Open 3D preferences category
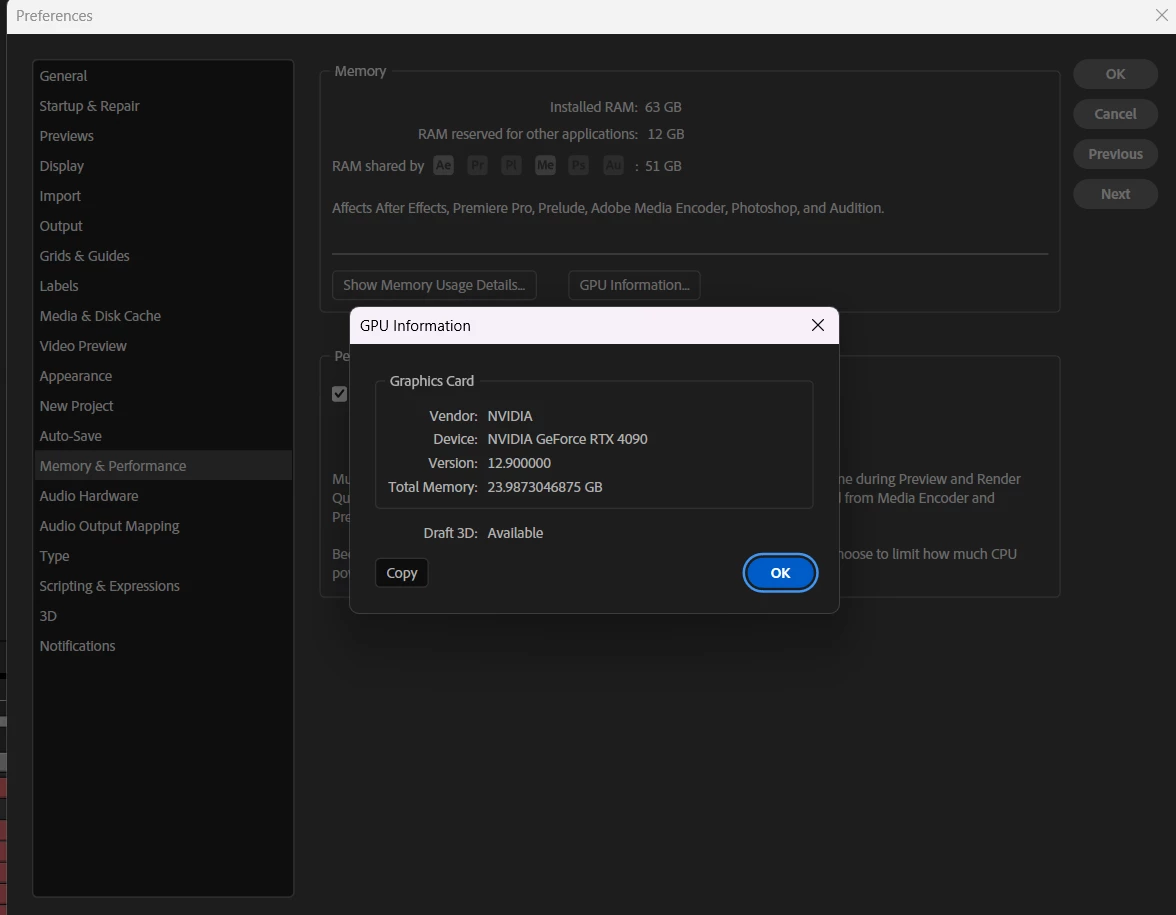This screenshot has width=1176, height=915. point(163,616)
